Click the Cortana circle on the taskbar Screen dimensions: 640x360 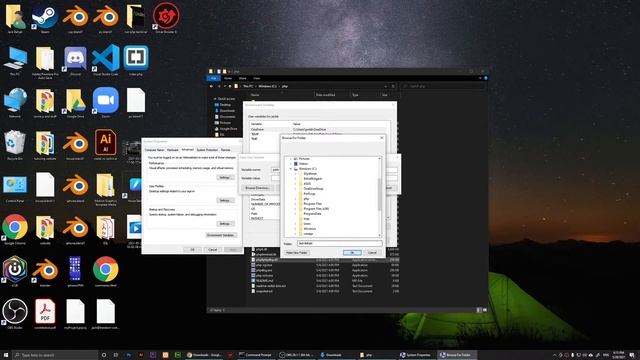104,355
